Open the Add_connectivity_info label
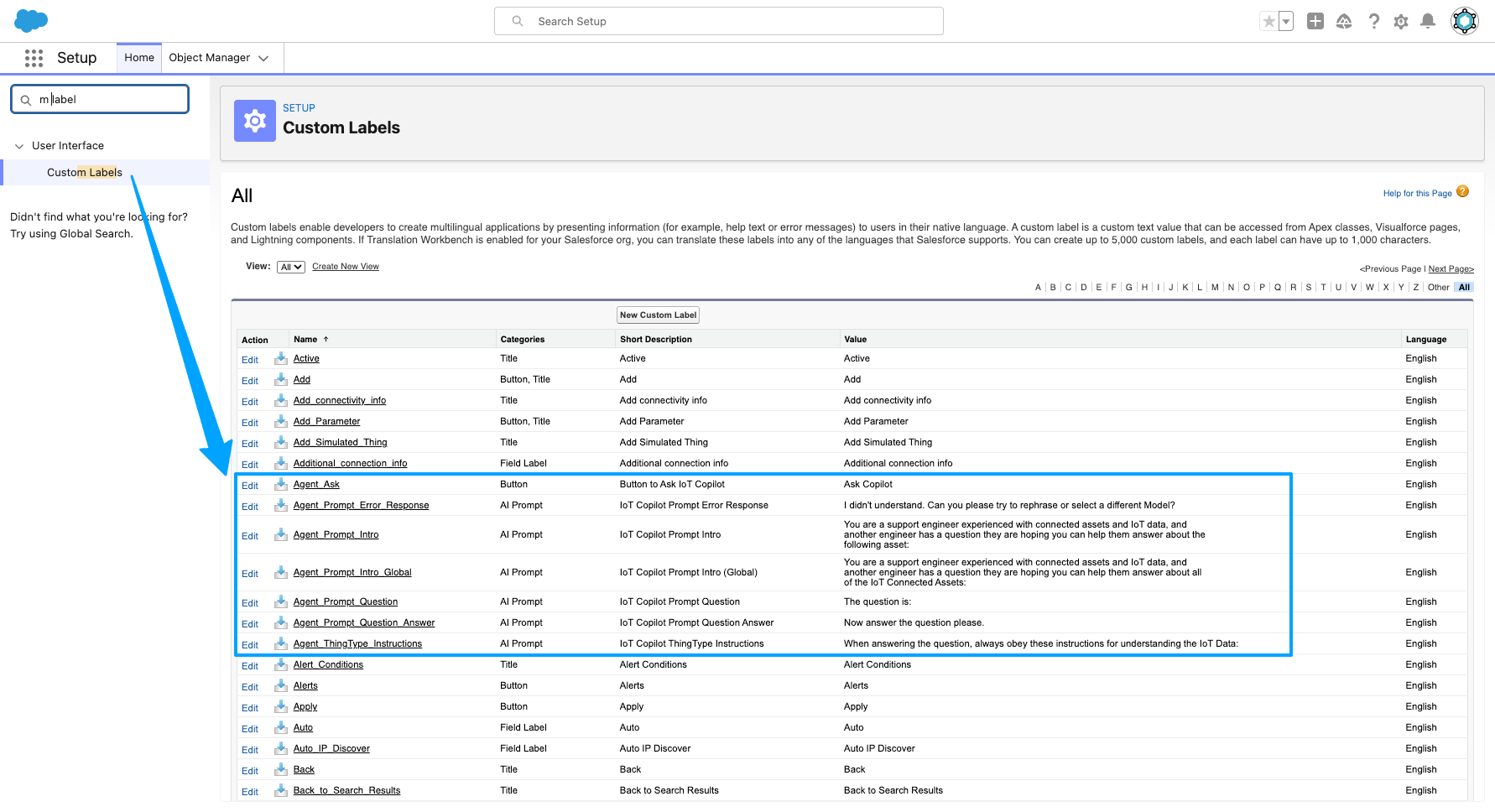This screenshot has height=812, width=1495. 340,400
